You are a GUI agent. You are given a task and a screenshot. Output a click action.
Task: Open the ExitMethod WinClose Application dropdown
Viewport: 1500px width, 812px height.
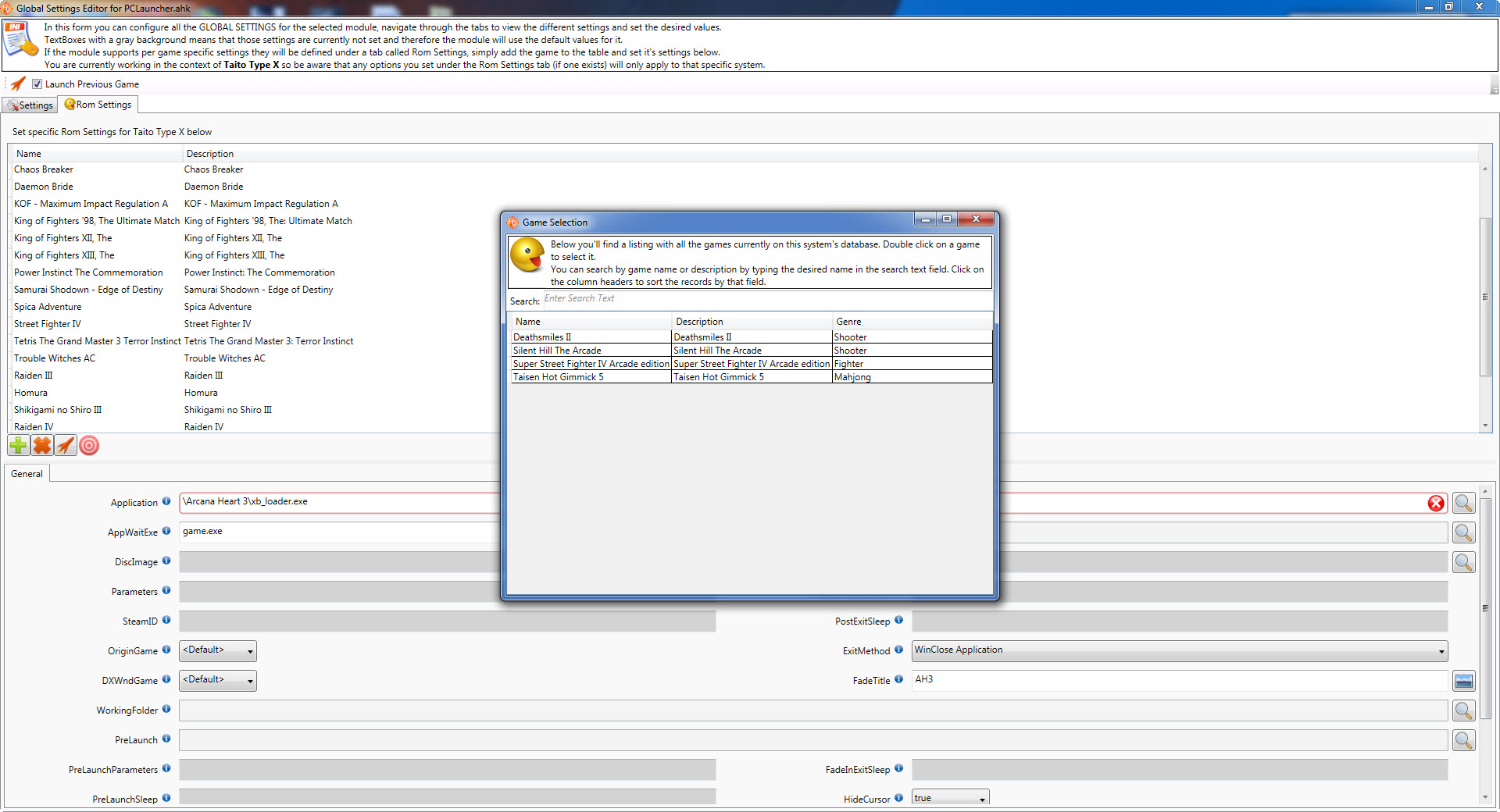pos(1180,650)
